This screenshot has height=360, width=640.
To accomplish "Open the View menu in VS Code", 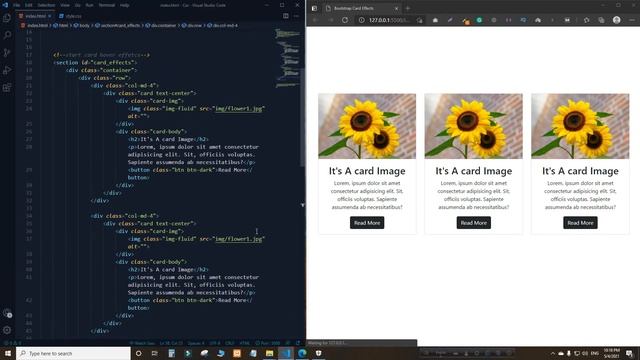I will (x=65, y=5).
